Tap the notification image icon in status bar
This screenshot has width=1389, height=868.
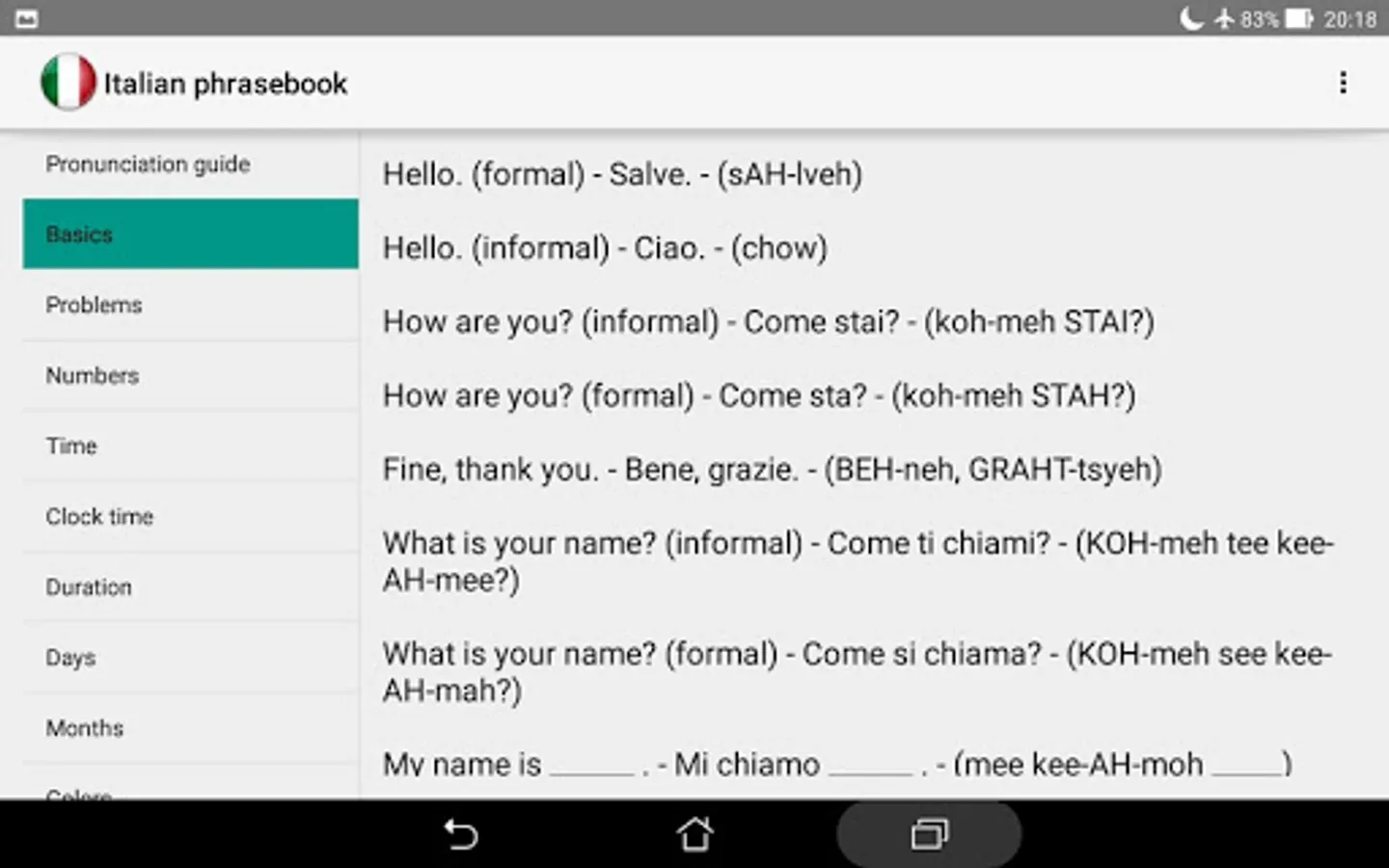(27, 19)
